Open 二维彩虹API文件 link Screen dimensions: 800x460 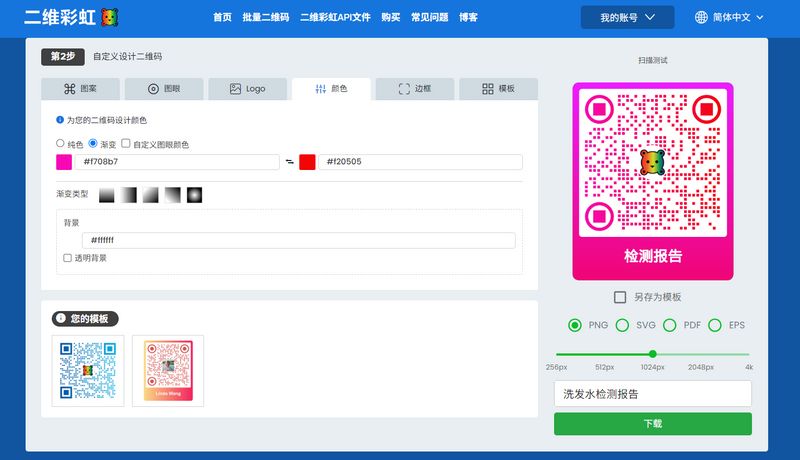335,17
